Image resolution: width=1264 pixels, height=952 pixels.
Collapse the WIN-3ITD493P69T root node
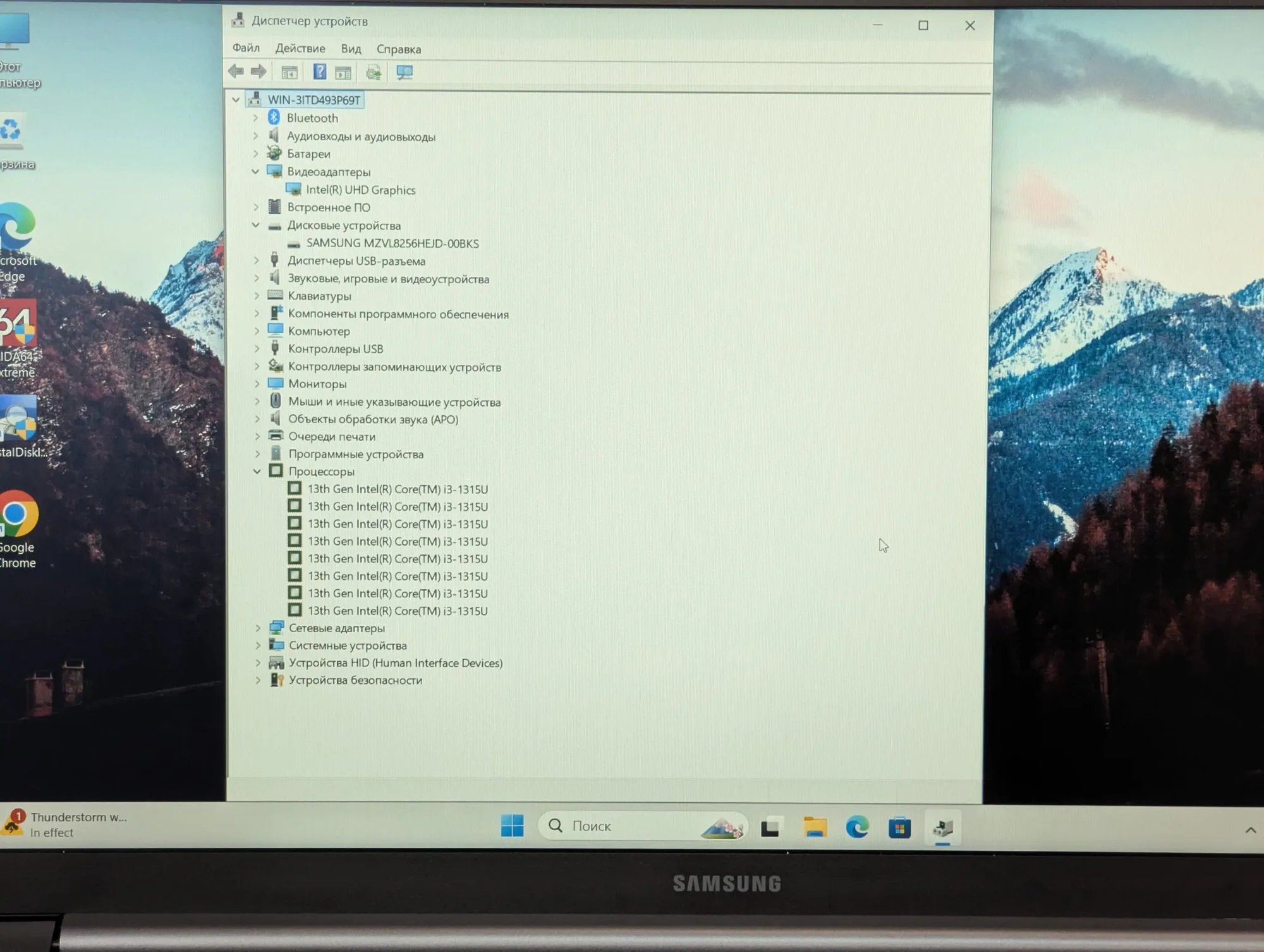coord(236,99)
